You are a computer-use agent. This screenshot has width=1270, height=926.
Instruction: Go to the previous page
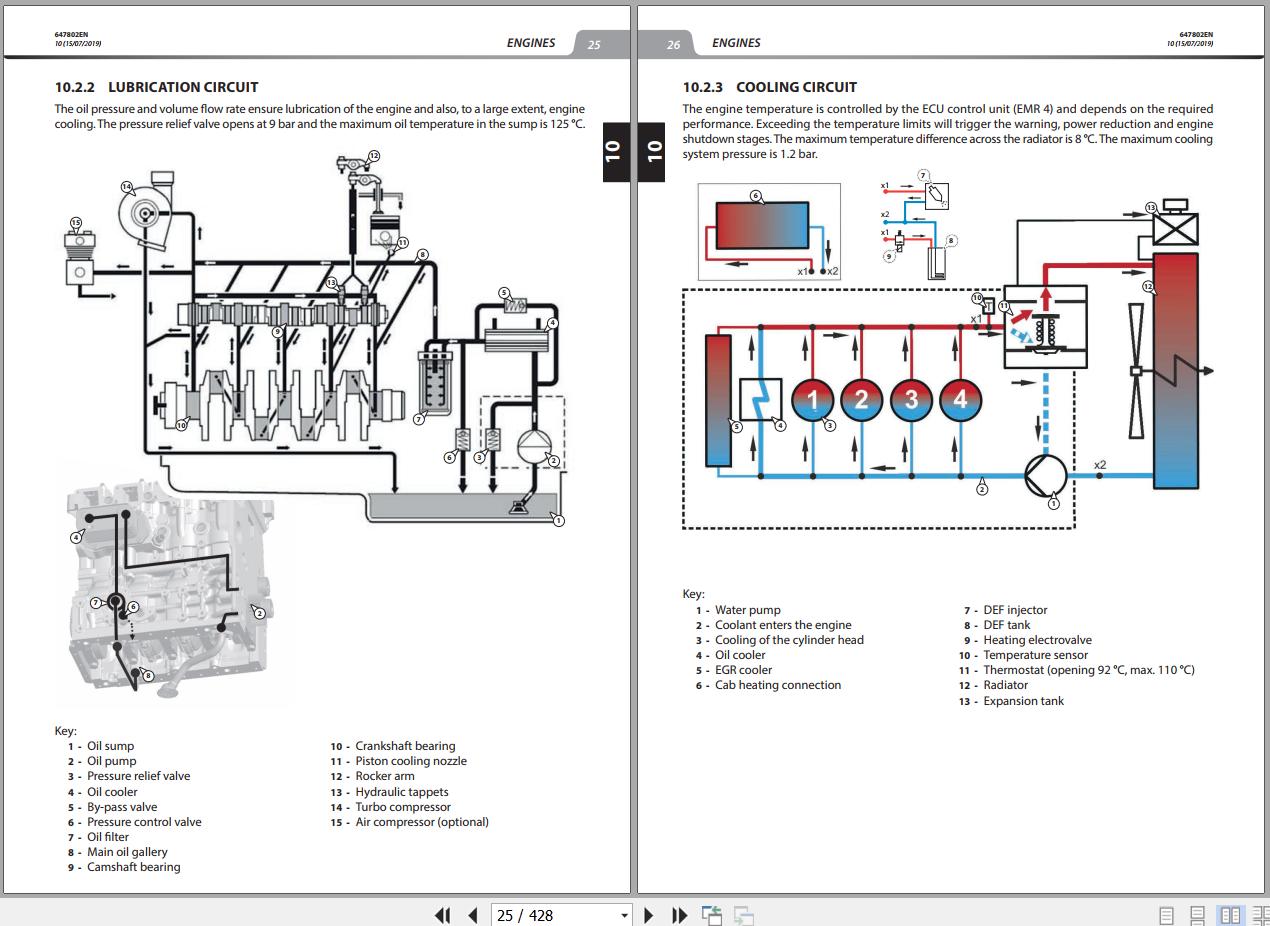(x=472, y=915)
